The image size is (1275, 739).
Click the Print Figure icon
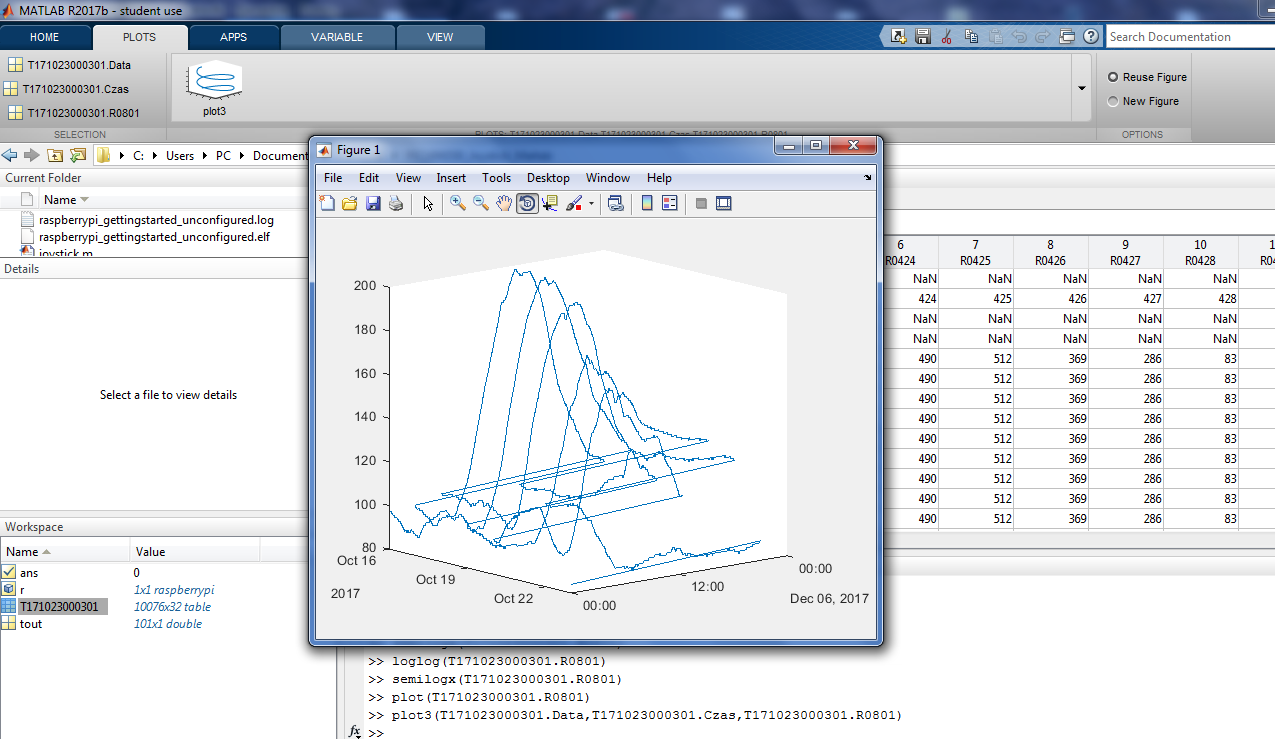pos(396,203)
